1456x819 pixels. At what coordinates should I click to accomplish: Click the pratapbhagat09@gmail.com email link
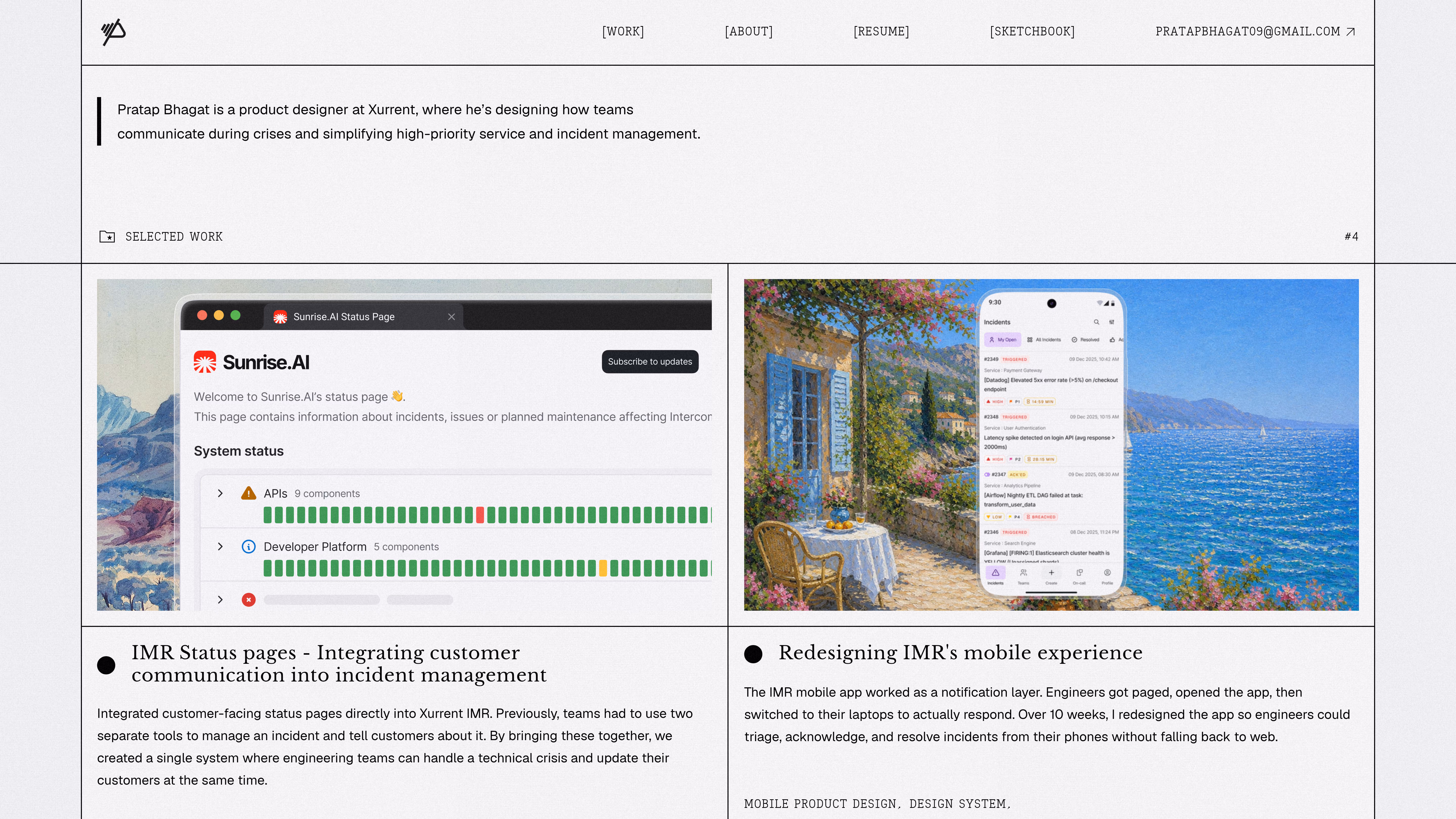pyautogui.click(x=1255, y=32)
